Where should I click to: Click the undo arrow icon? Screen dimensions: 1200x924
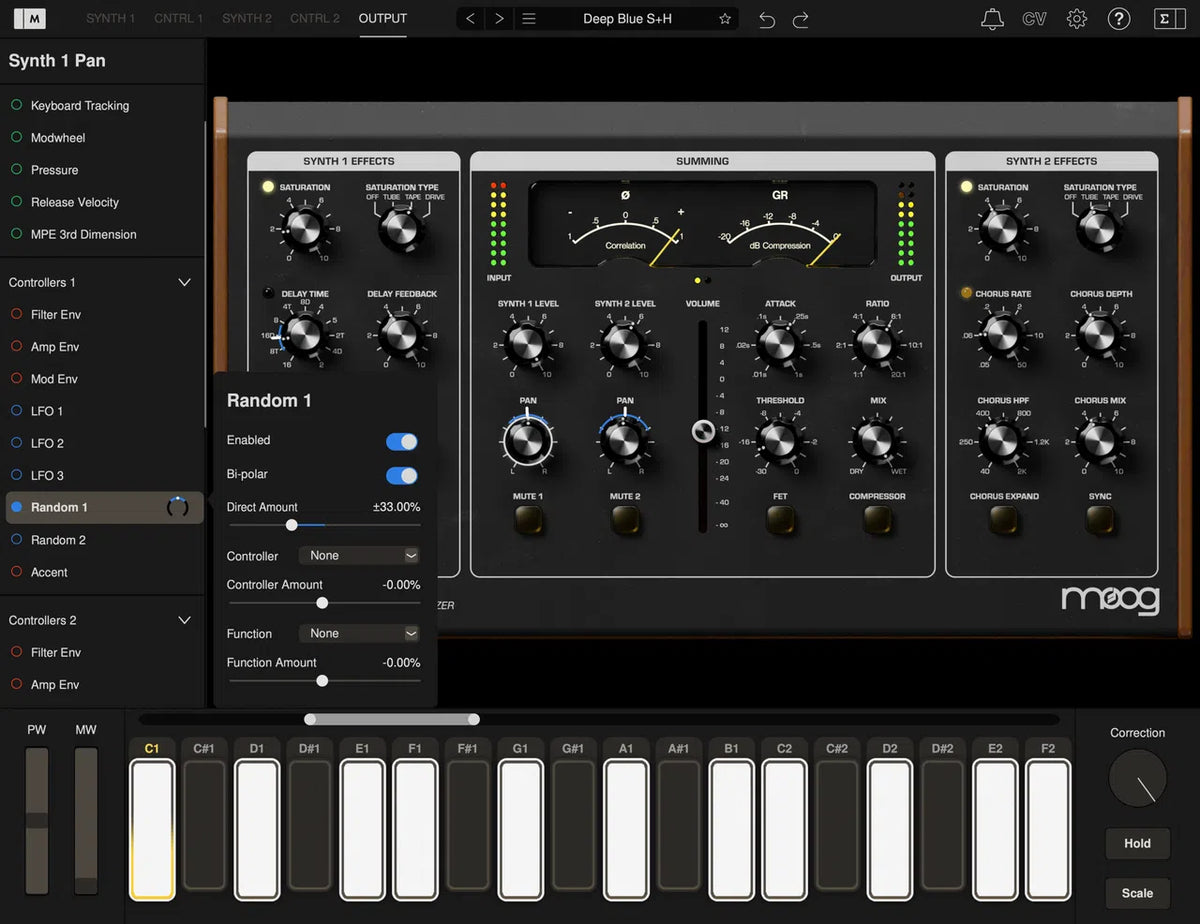tap(766, 18)
